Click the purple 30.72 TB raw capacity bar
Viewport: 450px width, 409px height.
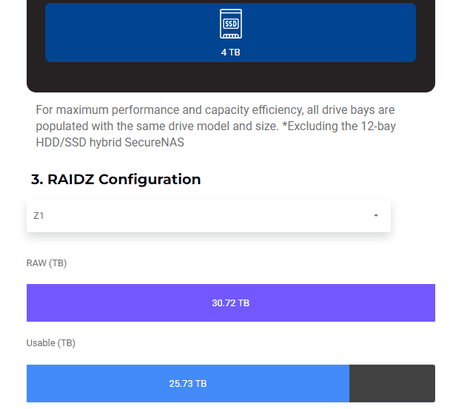pyautogui.click(x=231, y=303)
